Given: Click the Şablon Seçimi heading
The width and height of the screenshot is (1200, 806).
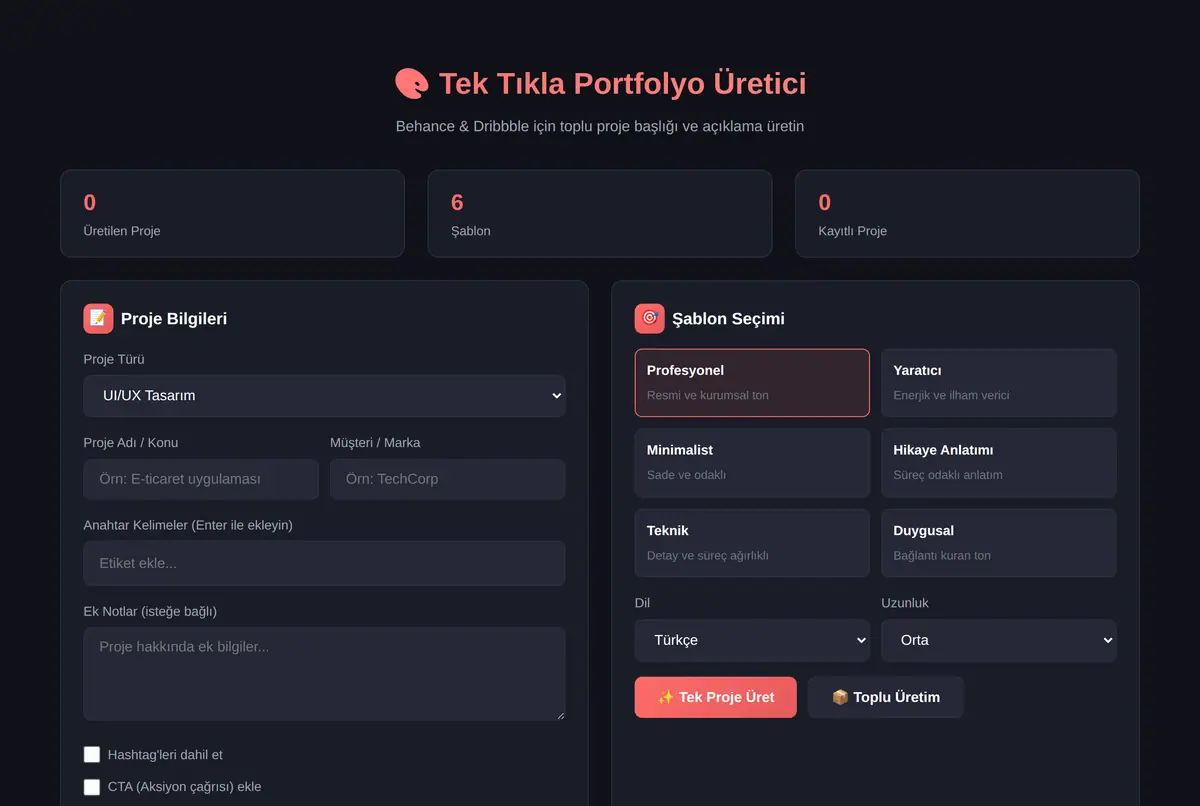Looking at the screenshot, I should (728, 318).
